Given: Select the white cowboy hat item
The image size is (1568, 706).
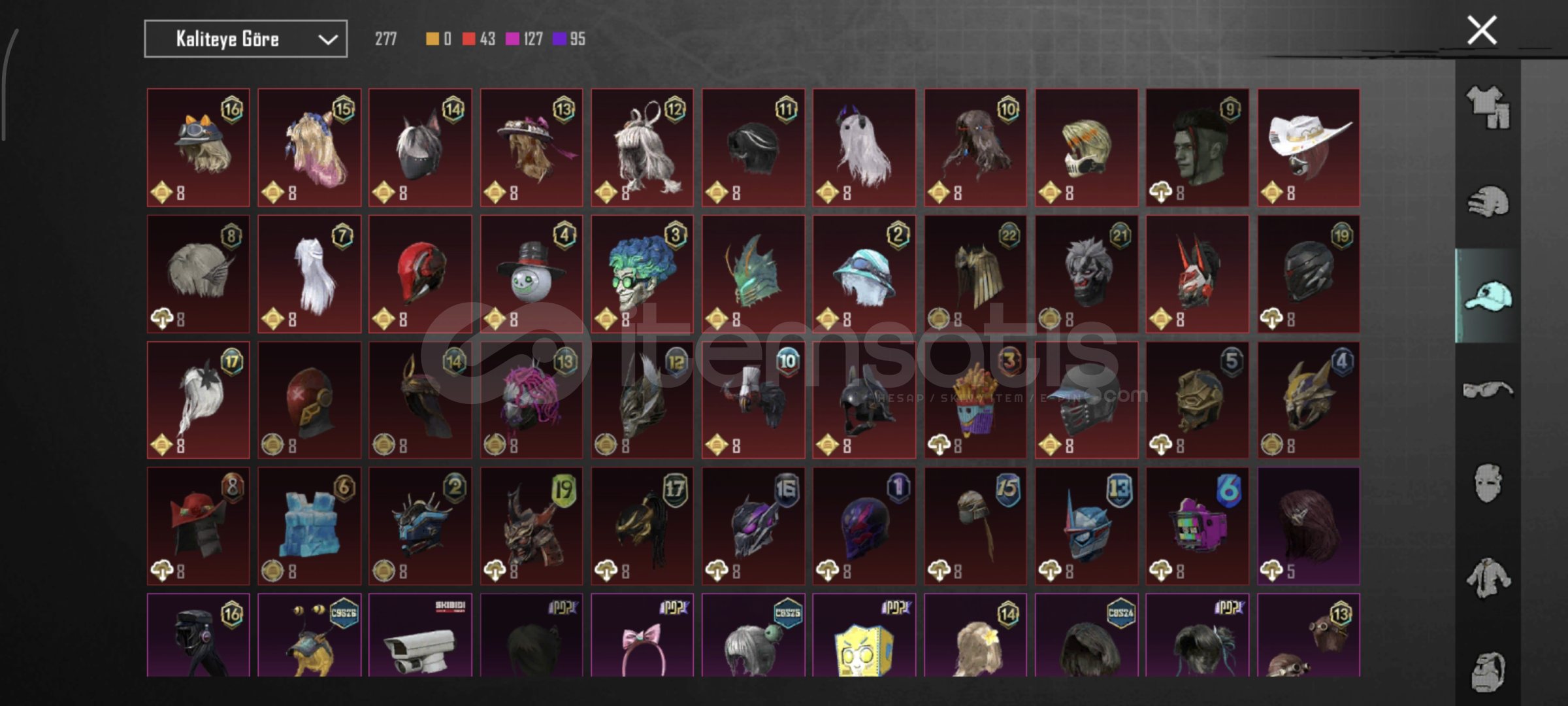Looking at the screenshot, I should tap(1309, 148).
